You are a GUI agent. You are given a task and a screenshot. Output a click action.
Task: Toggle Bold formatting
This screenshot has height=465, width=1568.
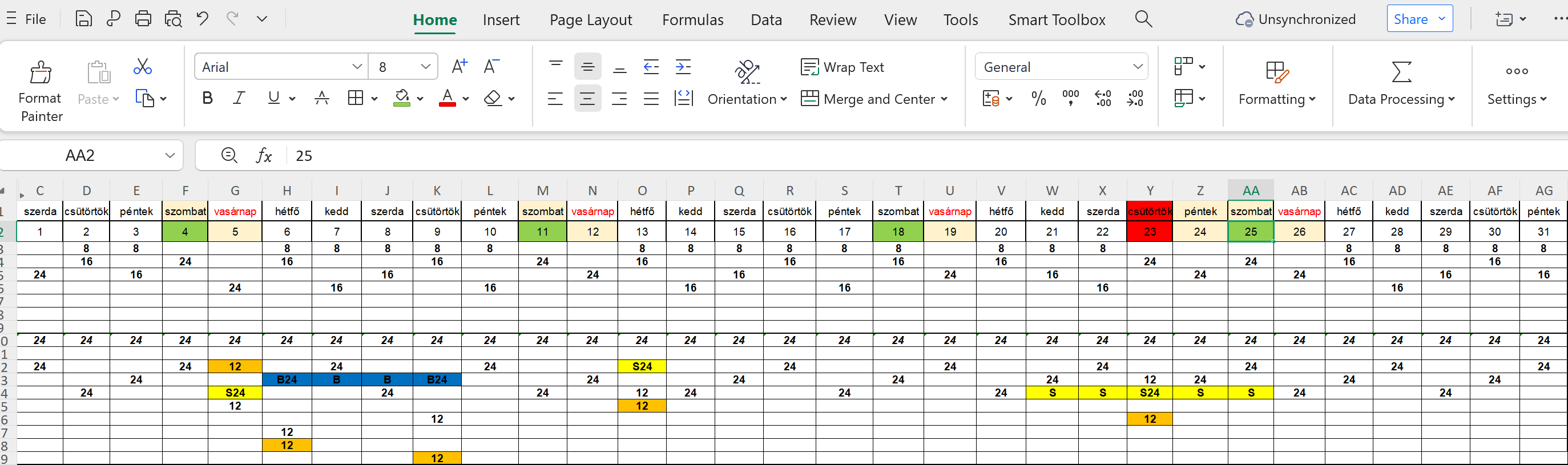(208, 98)
